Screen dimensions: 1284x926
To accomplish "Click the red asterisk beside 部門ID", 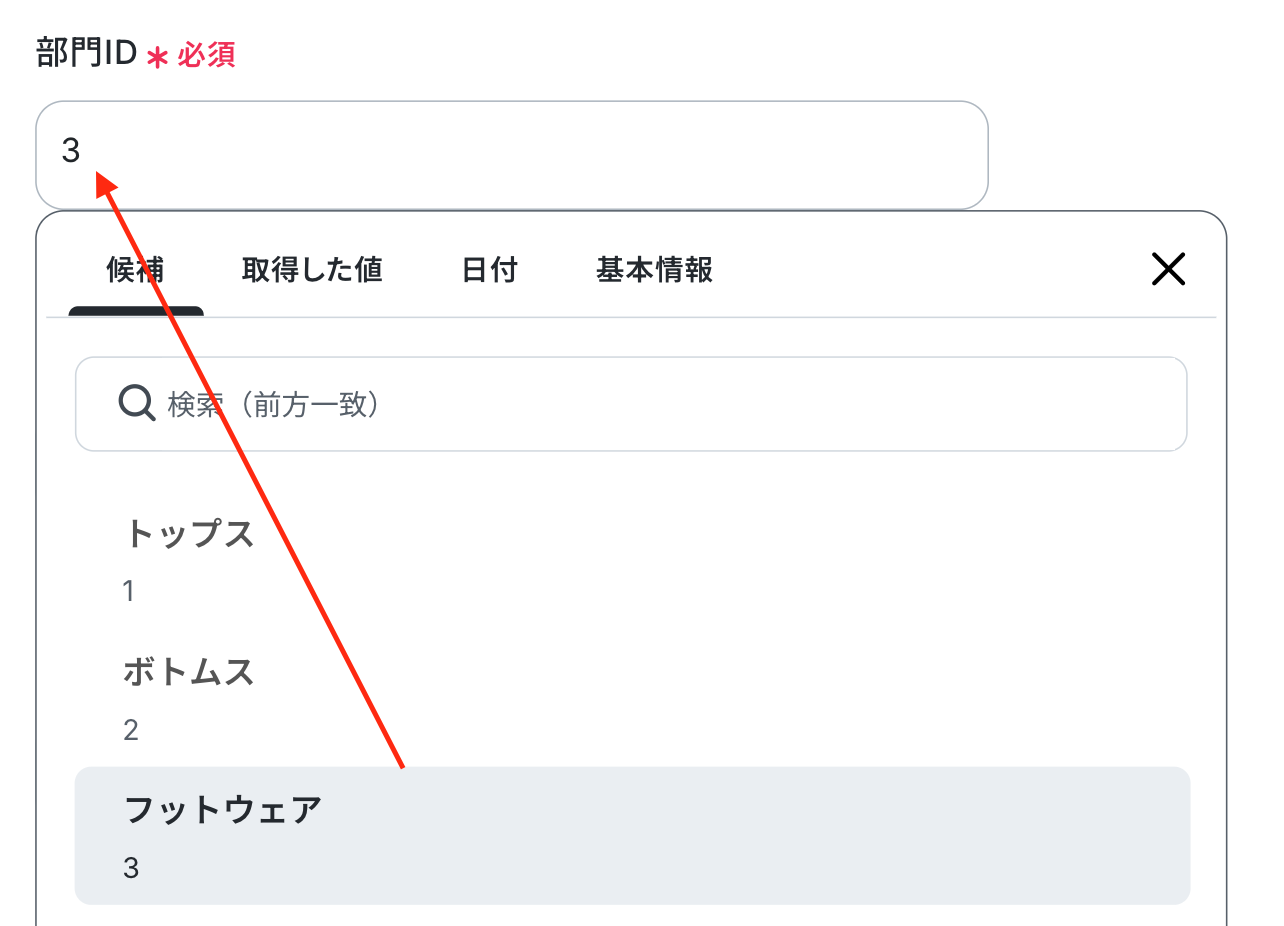I will click(x=158, y=57).
